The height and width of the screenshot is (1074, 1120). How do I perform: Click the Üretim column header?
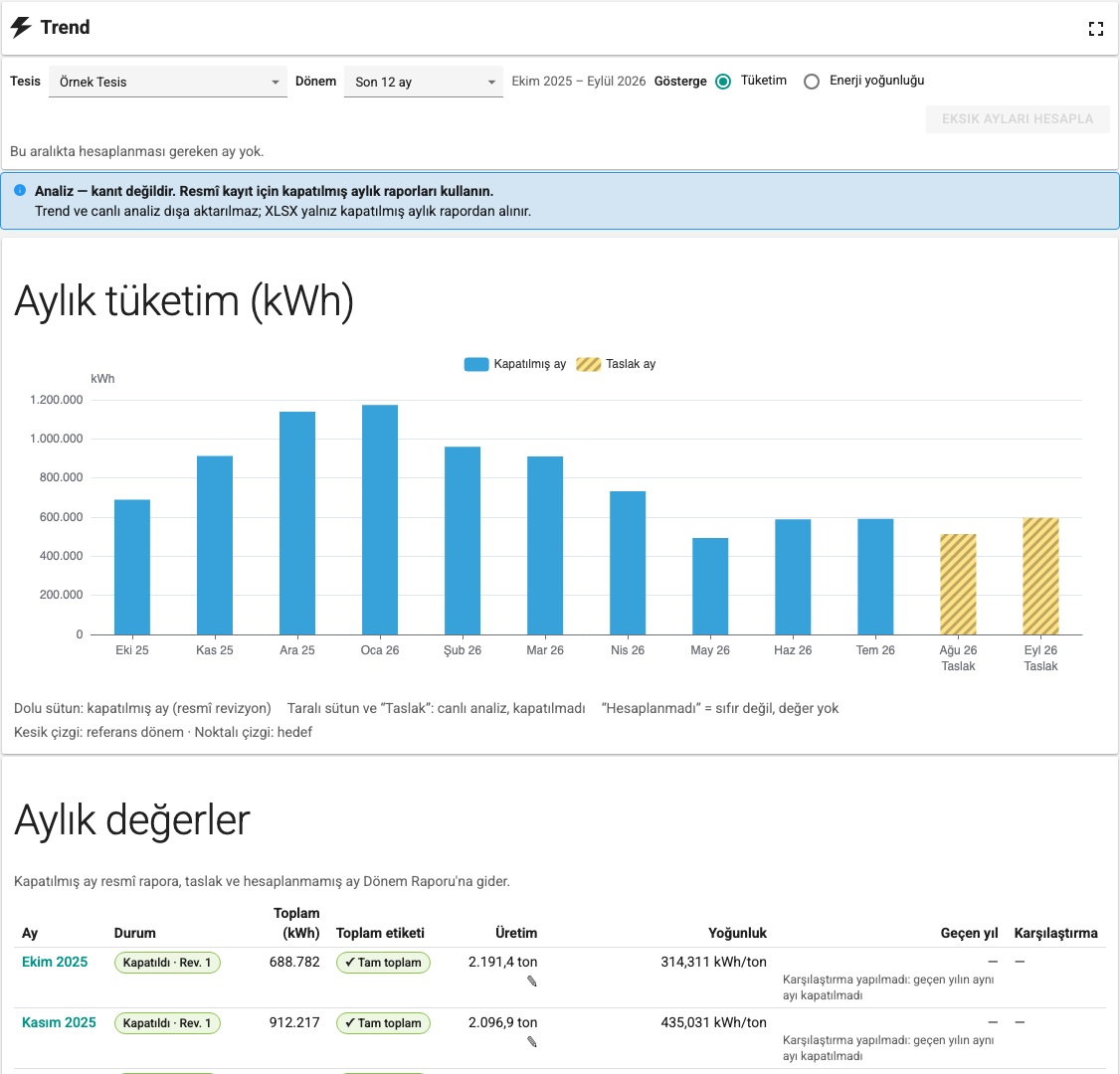516,934
